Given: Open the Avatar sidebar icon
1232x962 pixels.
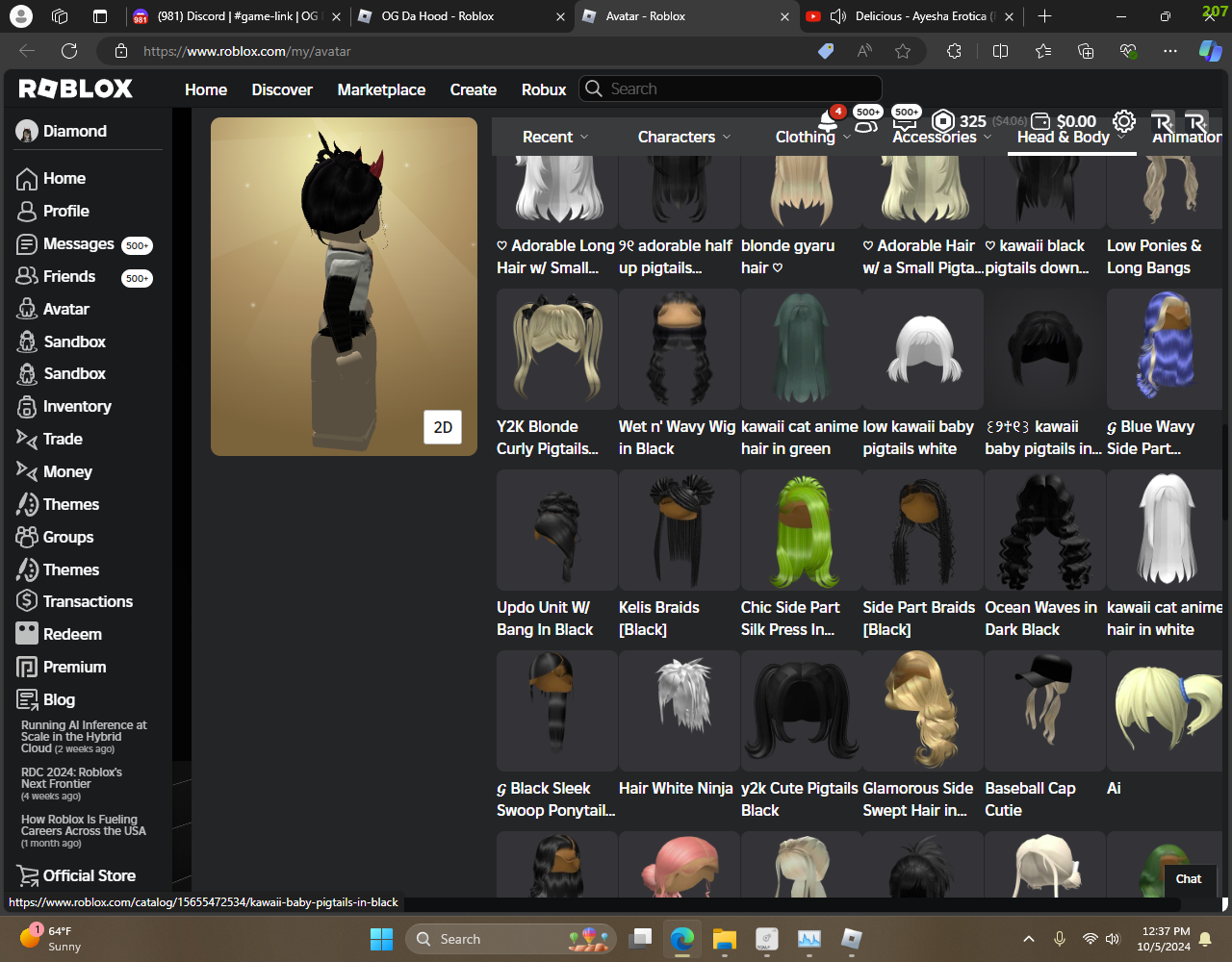Looking at the screenshot, I should click(27, 310).
